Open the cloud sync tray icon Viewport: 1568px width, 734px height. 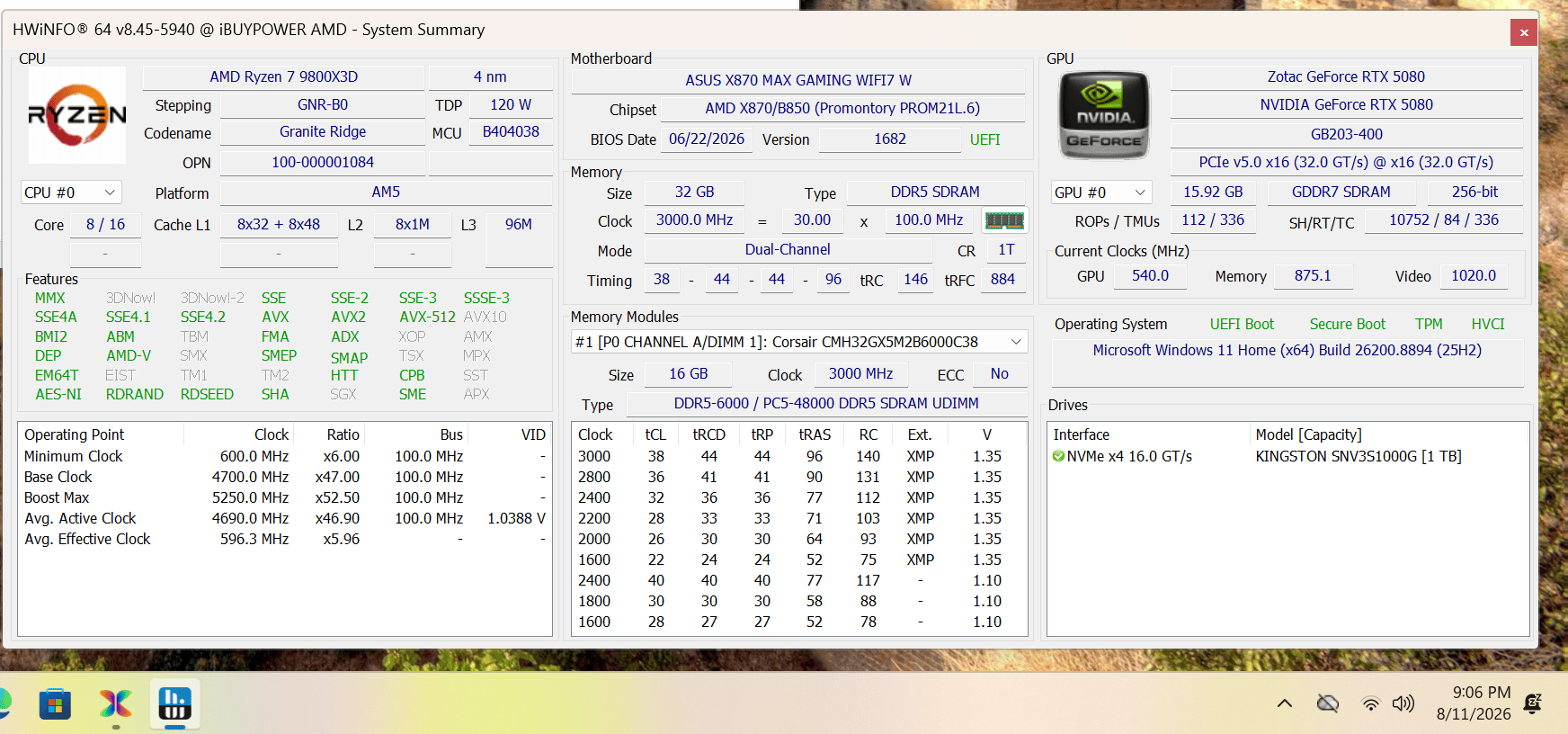[1328, 703]
